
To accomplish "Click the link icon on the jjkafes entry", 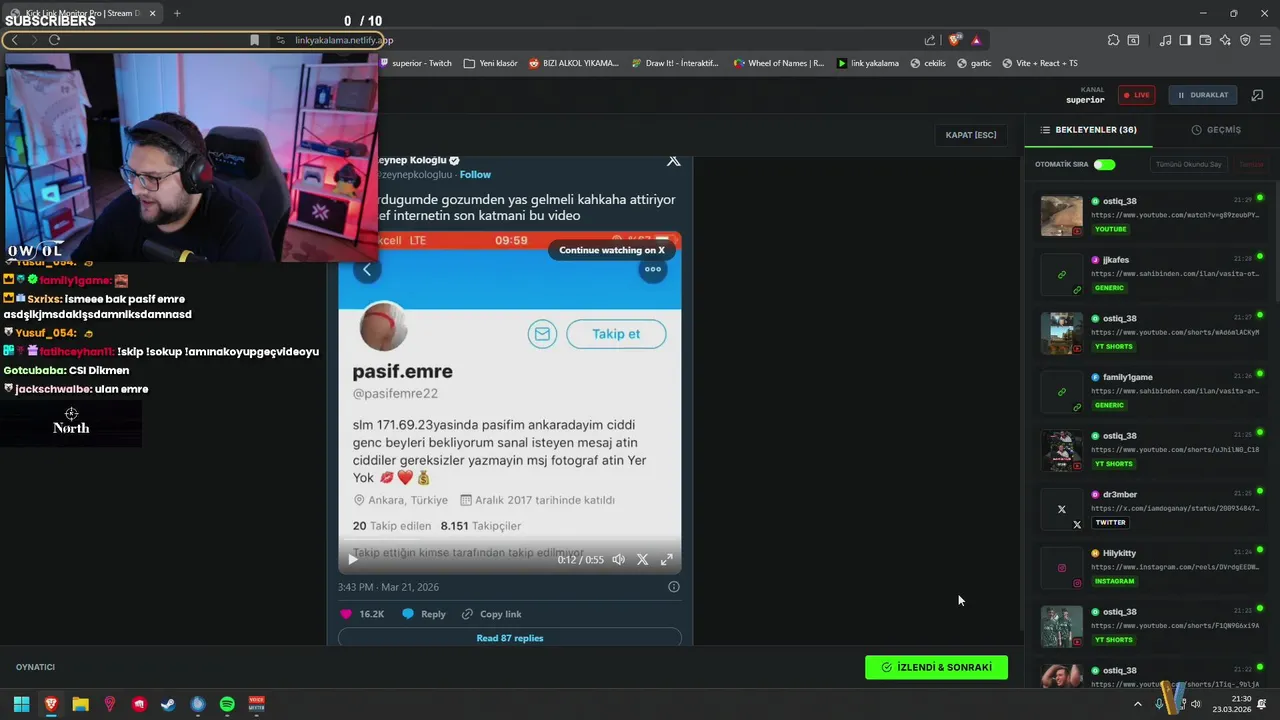I will pos(1061,275).
